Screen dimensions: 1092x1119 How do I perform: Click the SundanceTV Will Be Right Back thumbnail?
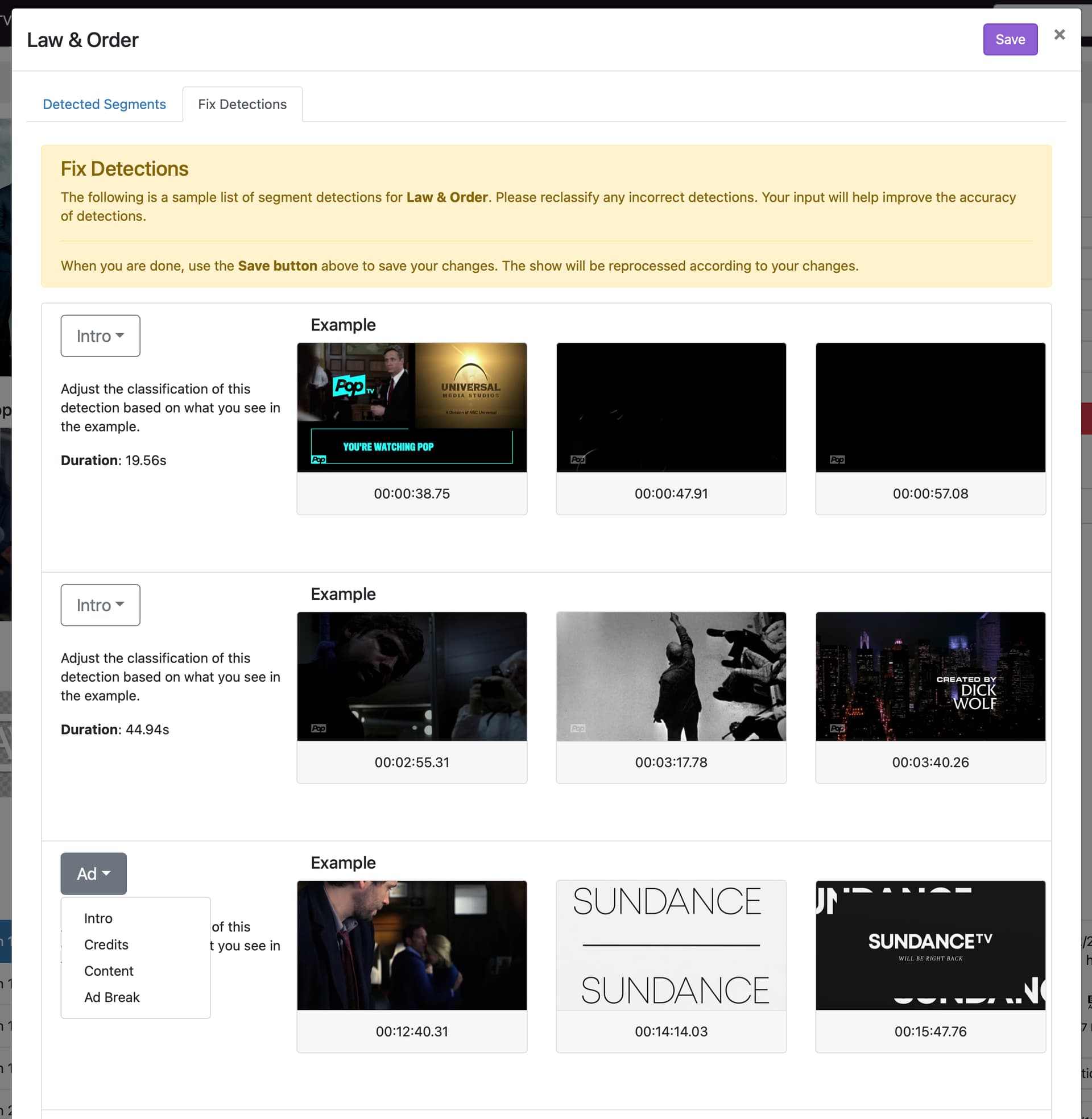(x=930, y=945)
